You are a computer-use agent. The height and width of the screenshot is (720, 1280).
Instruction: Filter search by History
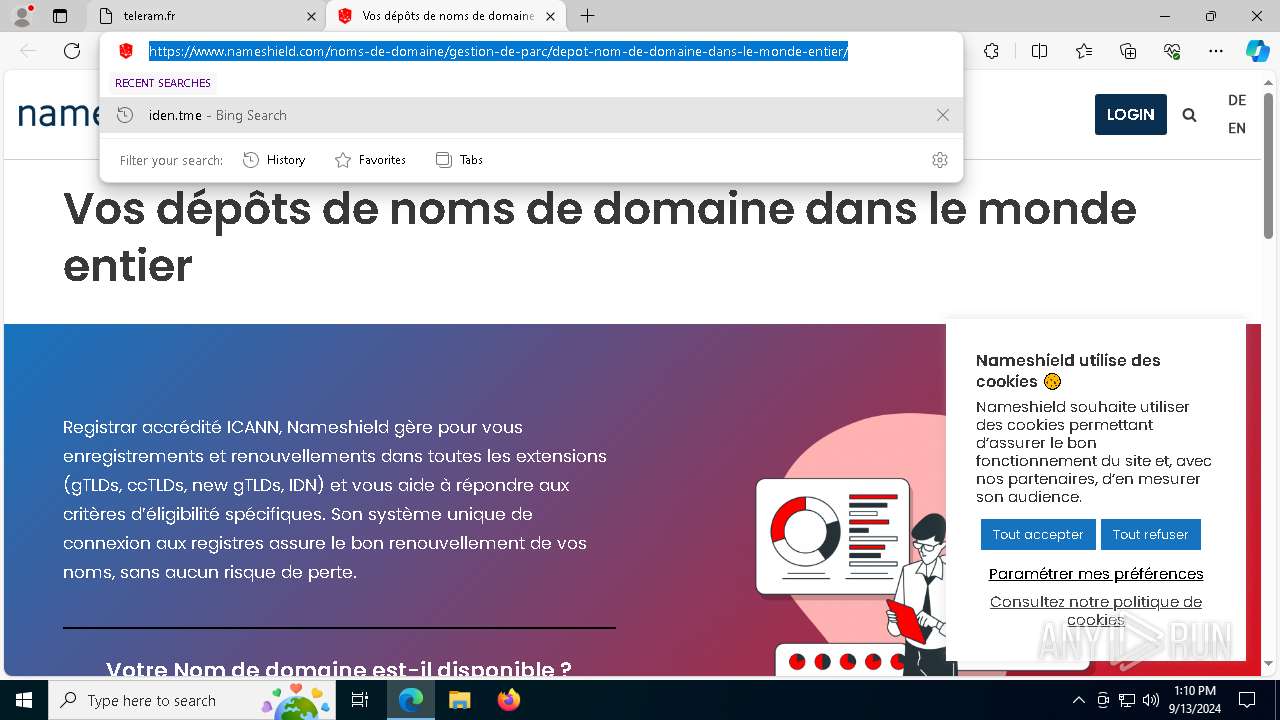pyautogui.click(x=274, y=160)
